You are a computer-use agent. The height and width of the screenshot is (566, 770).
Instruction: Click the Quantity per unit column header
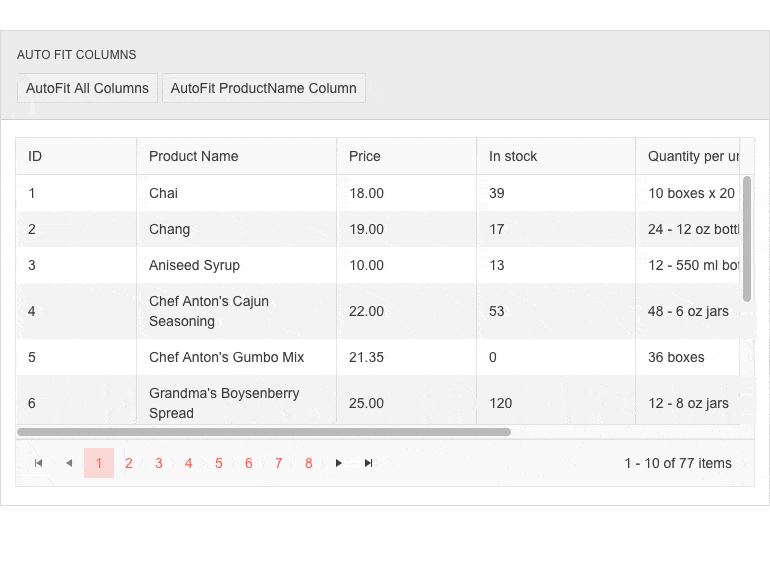[688, 156]
